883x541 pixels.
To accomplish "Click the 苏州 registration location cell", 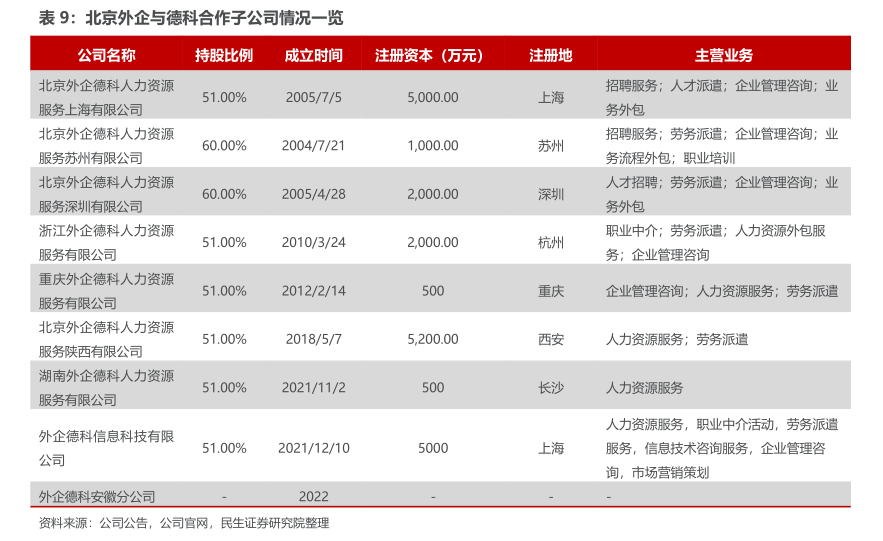I will click(550, 145).
